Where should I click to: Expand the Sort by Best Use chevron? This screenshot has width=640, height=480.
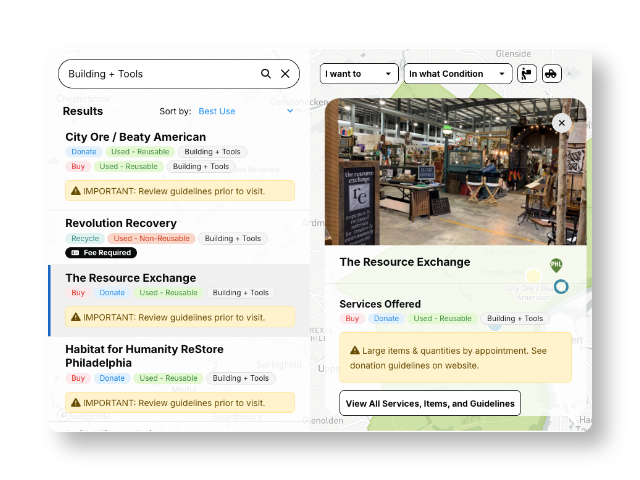tap(290, 111)
